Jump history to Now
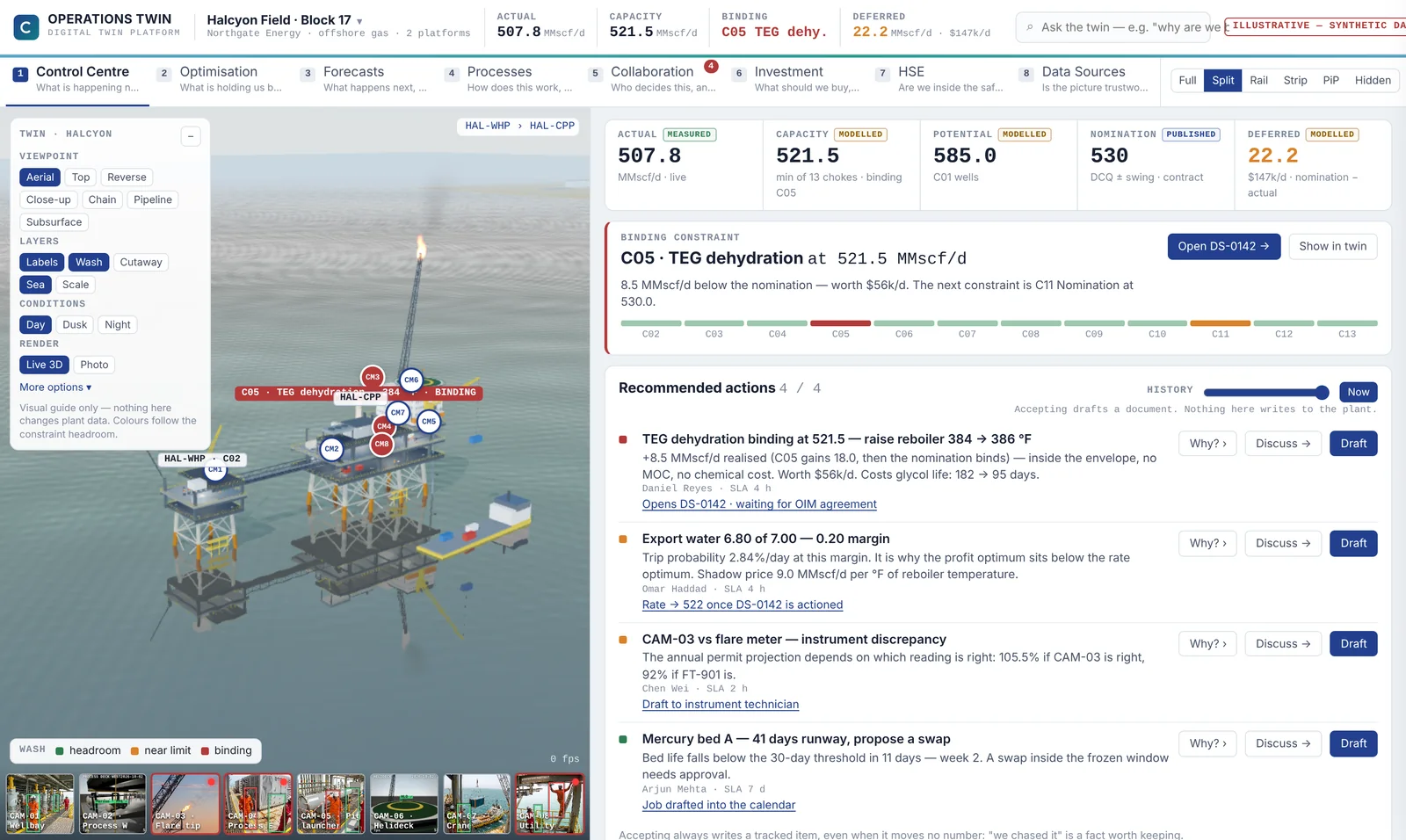 tap(1358, 392)
